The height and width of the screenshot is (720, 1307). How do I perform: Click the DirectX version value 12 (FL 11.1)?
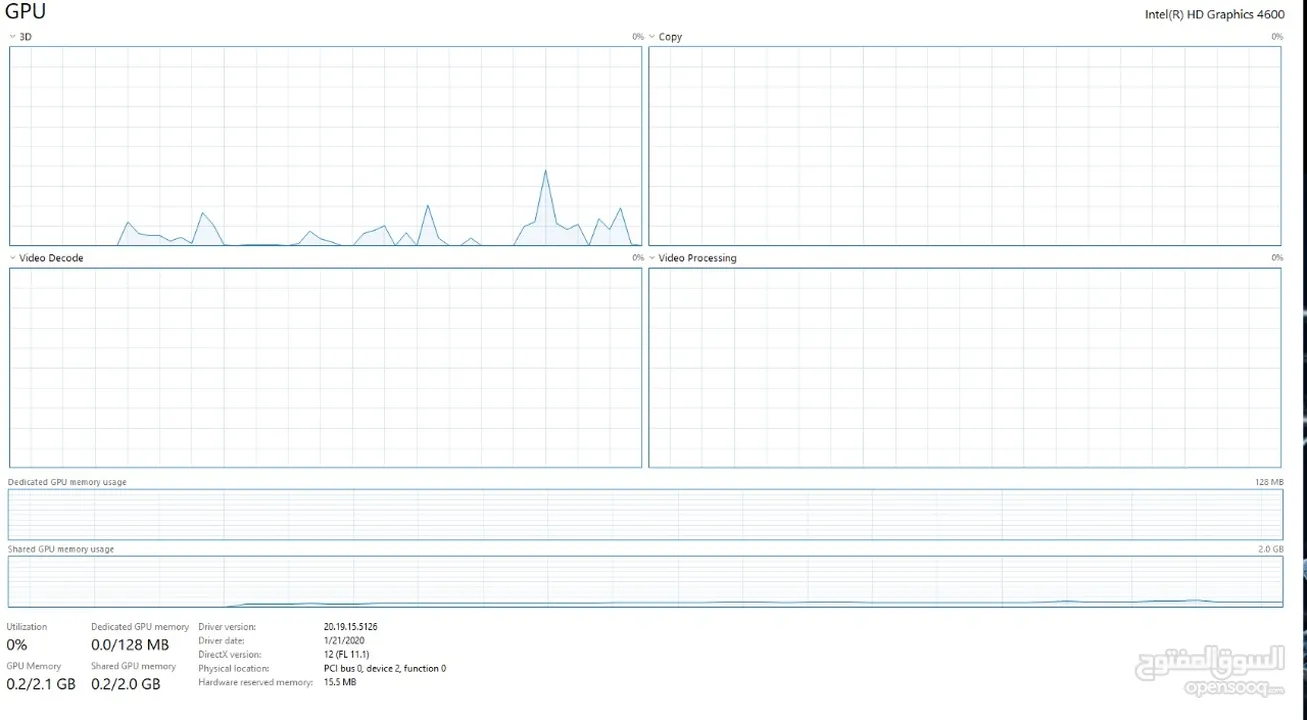click(x=346, y=654)
